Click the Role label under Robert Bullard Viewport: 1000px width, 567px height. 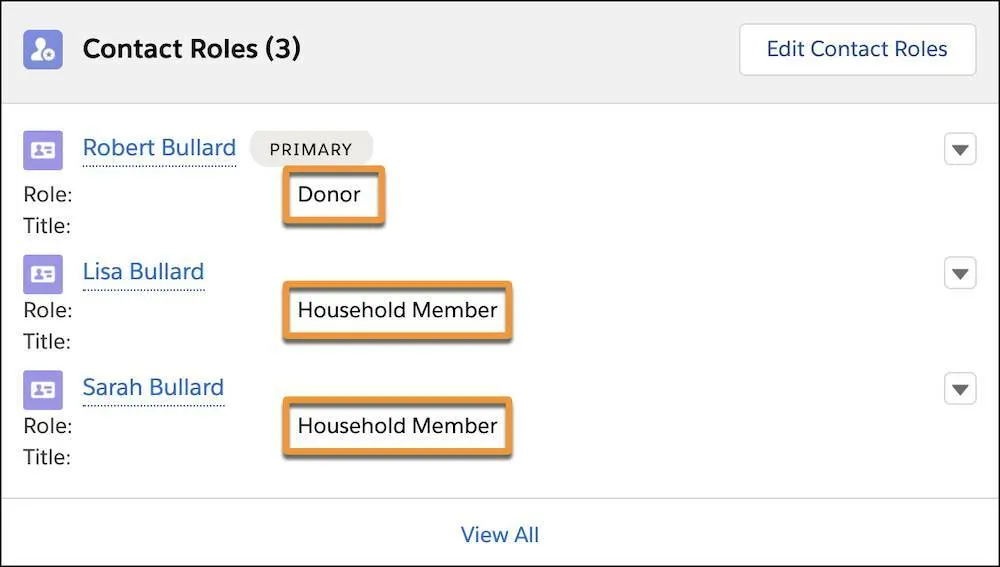47,195
